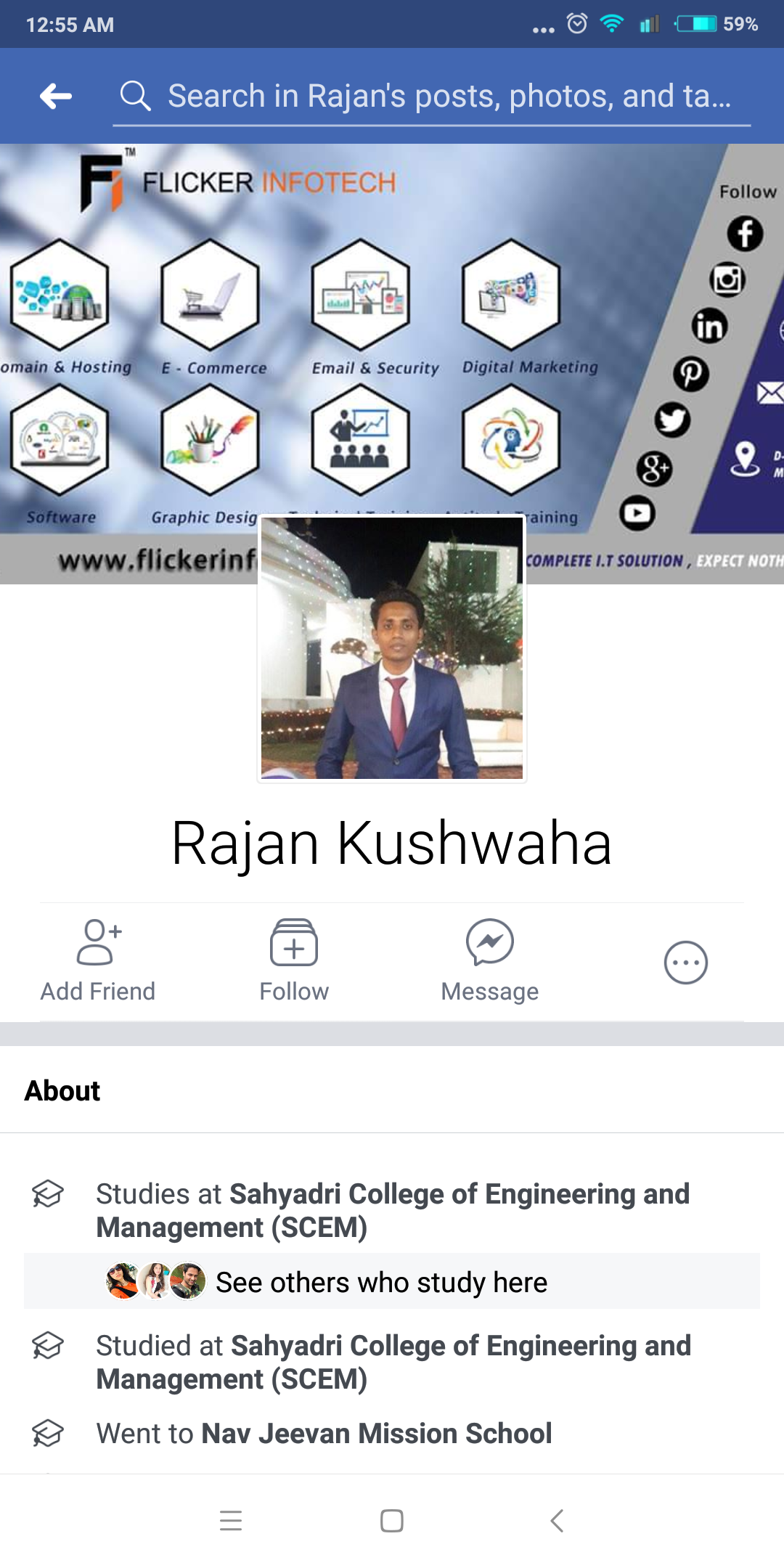Open the first Sahyadri College (SCEM) link
The height and width of the screenshot is (1568, 784).
(393, 1211)
